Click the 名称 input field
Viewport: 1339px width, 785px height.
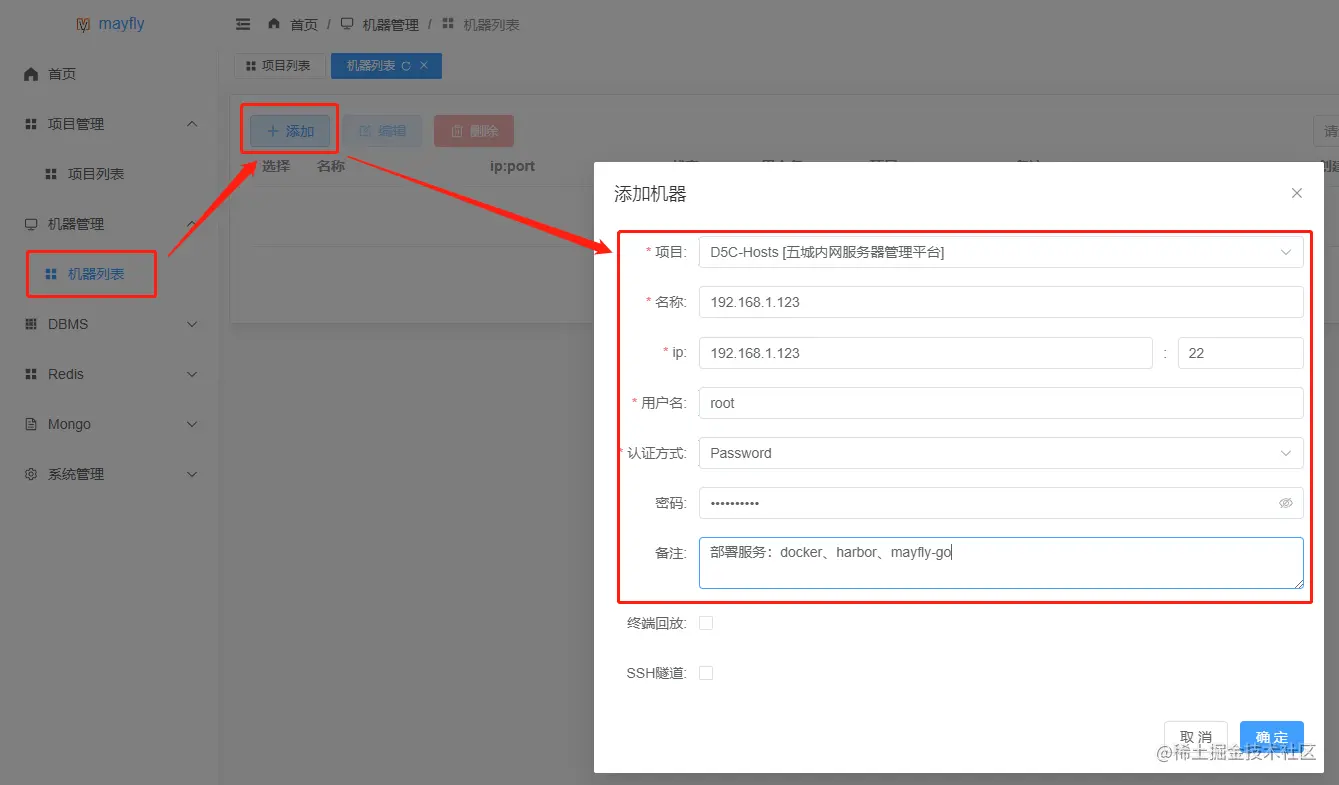point(1001,303)
